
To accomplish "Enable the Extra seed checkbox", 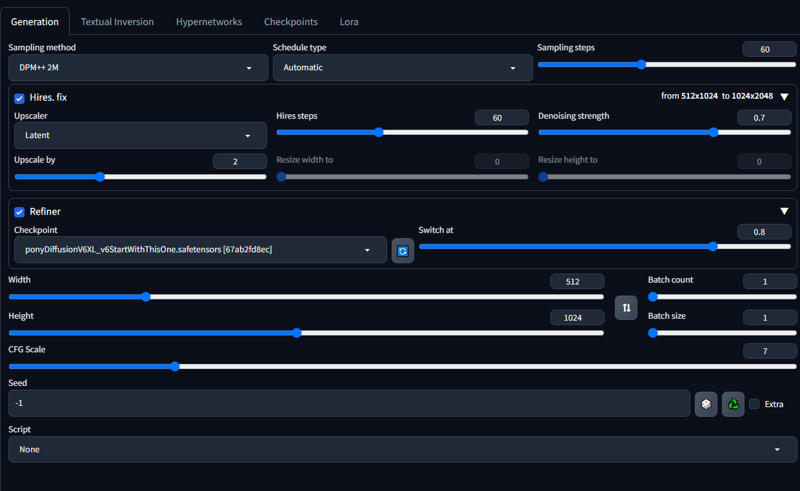I will point(755,404).
